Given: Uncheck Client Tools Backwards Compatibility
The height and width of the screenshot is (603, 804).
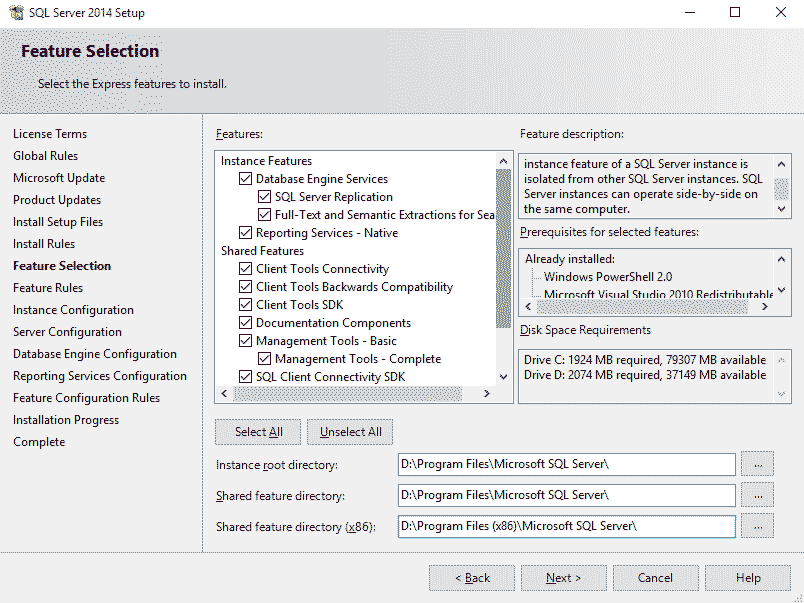Looking at the screenshot, I should (245, 286).
